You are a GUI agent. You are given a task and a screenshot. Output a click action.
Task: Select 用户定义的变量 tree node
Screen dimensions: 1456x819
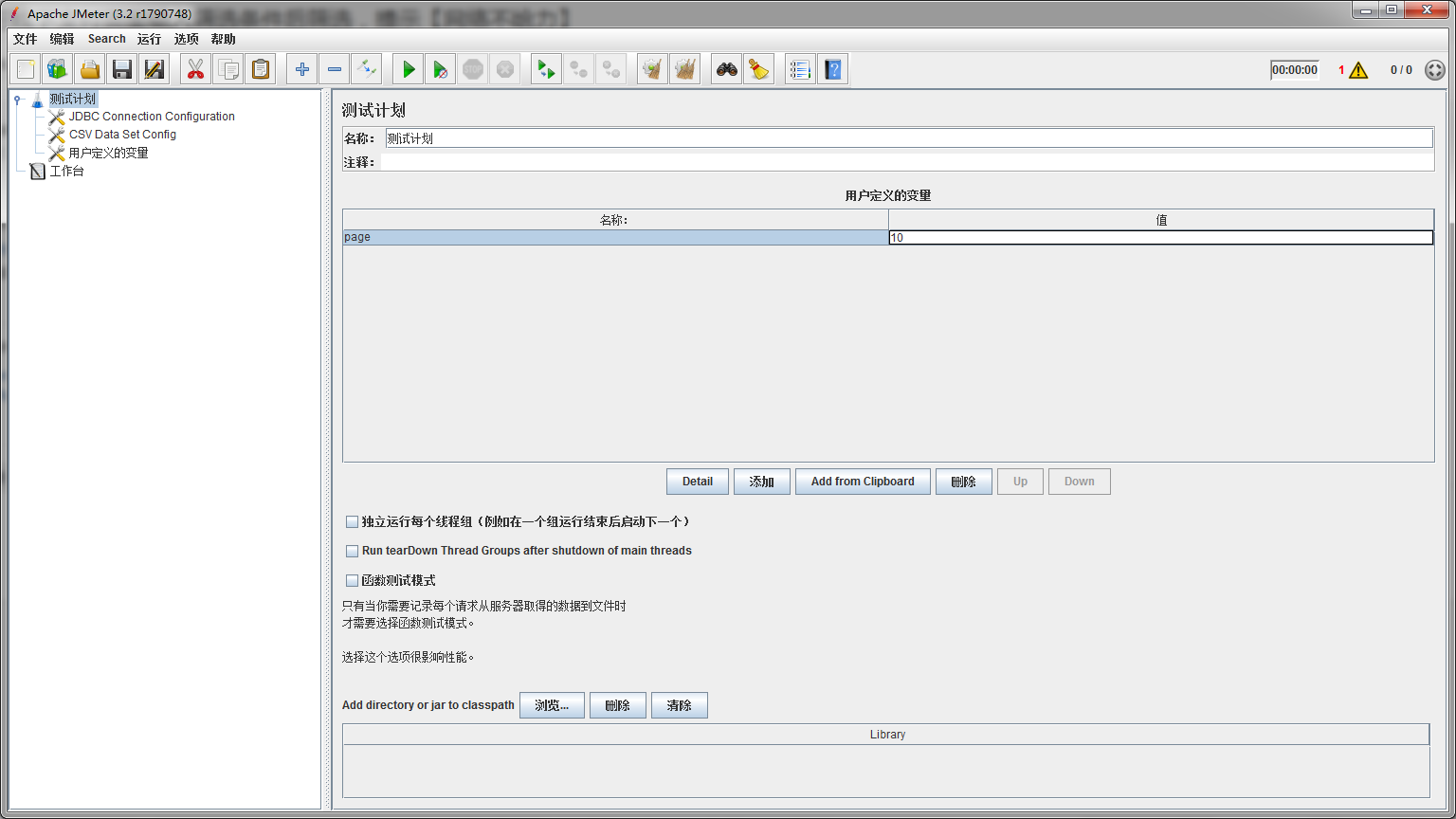[x=109, y=153]
